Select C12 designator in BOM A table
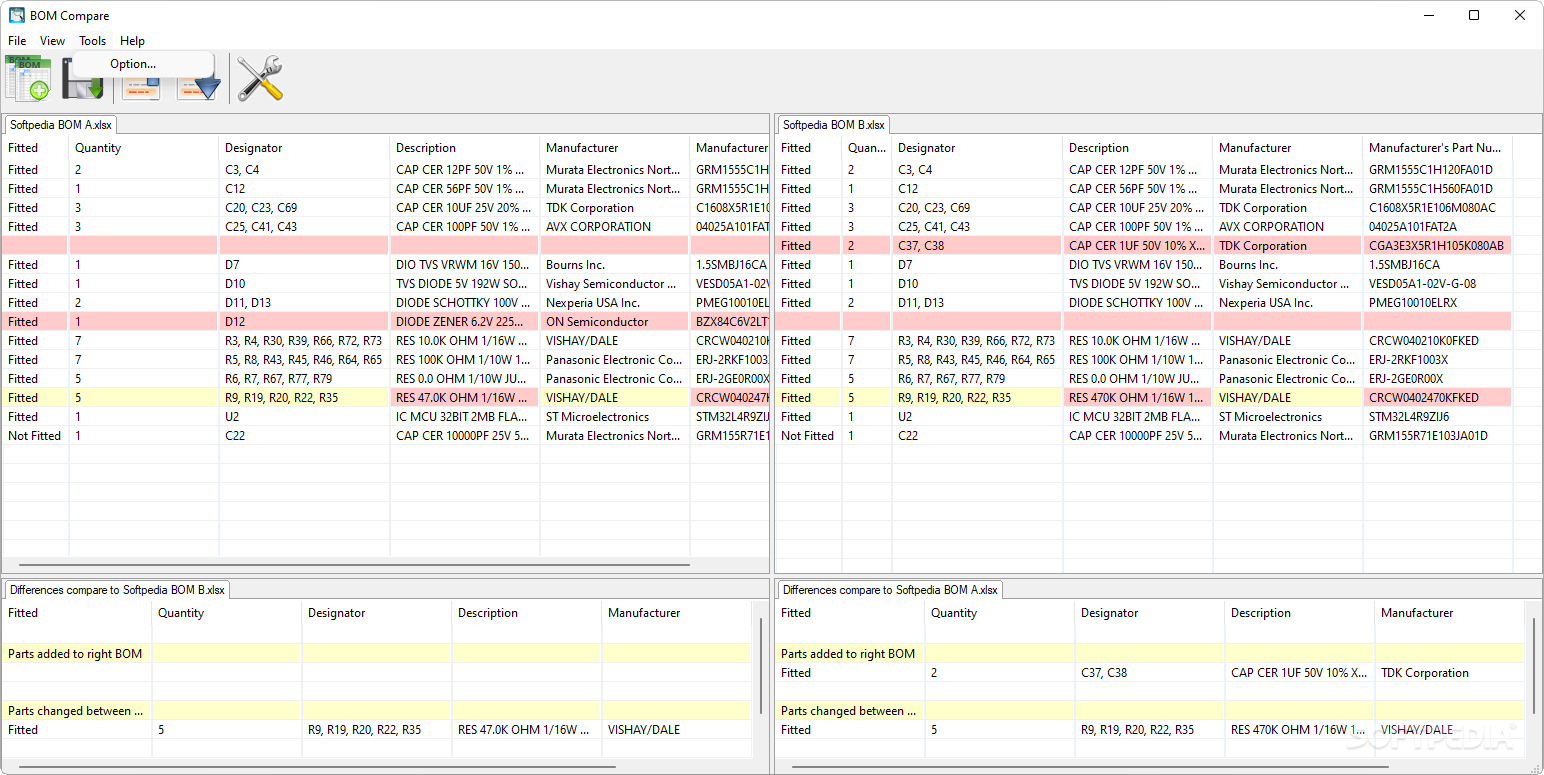Screen dimensions: 1544x775 point(304,189)
